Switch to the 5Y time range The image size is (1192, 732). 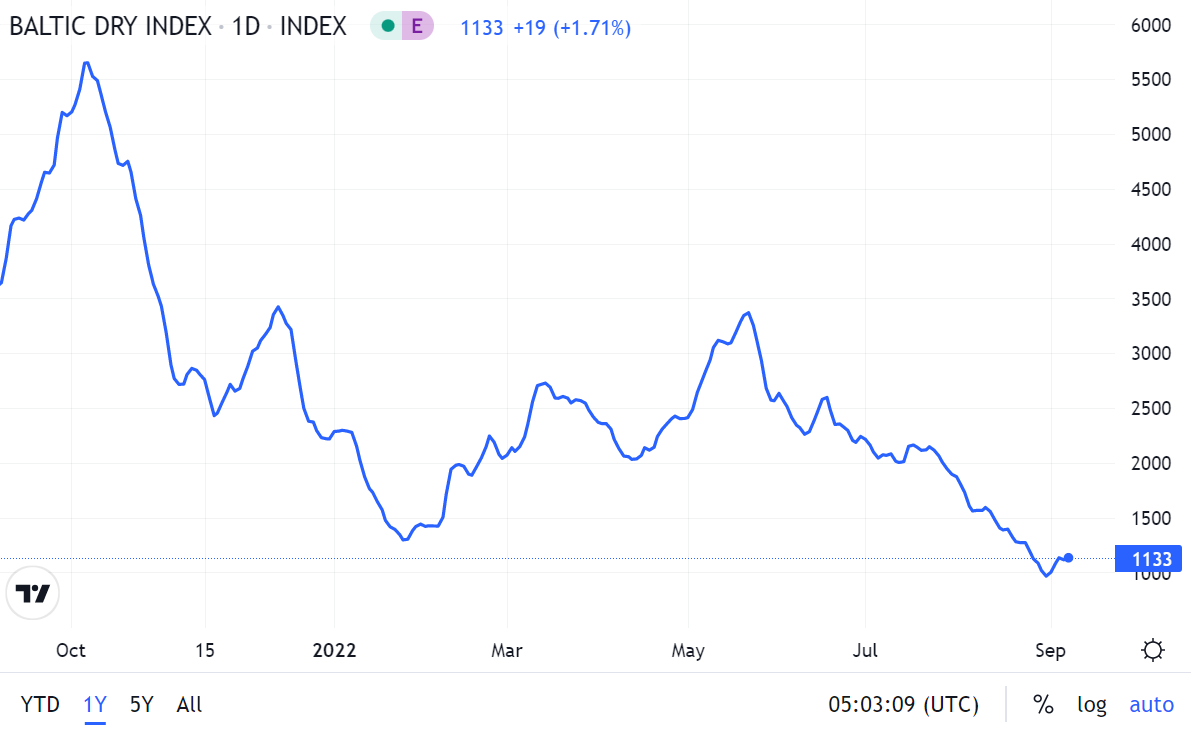coord(141,704)
